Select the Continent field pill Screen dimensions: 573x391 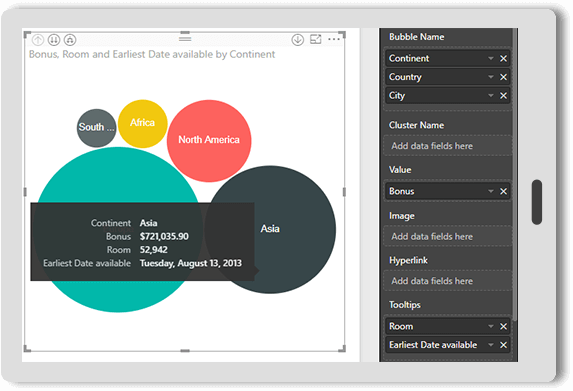point(447,58)
